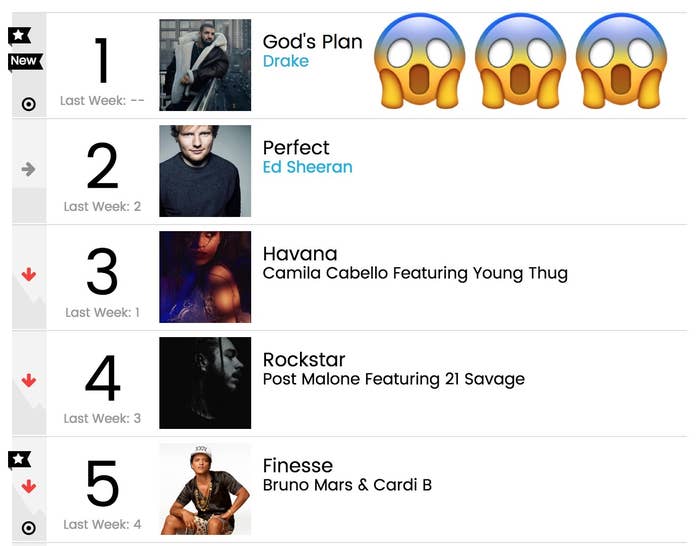Click the red down arrow beside Rockstar
Image resolution: width=700 pixels, height=546 pixels.
click(29, 380)
